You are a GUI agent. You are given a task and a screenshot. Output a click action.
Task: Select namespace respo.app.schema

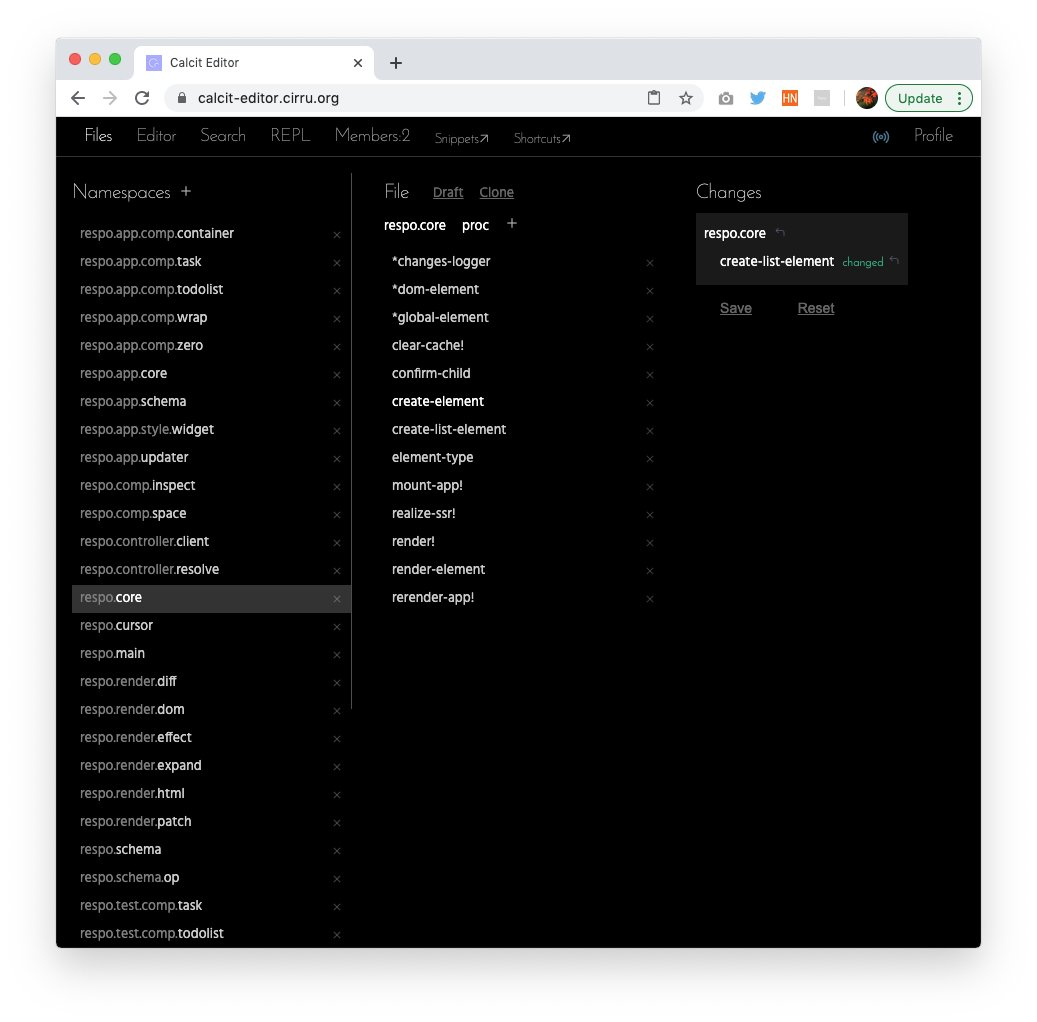[211, 402]
